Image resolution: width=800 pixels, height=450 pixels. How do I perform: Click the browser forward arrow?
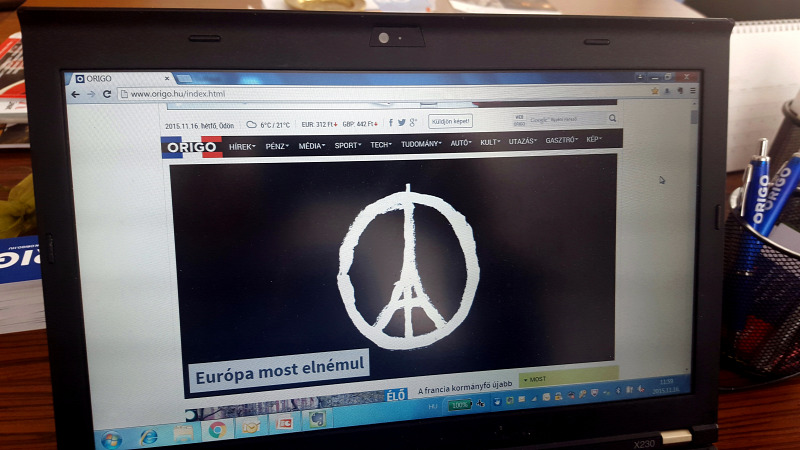[91, 94]
